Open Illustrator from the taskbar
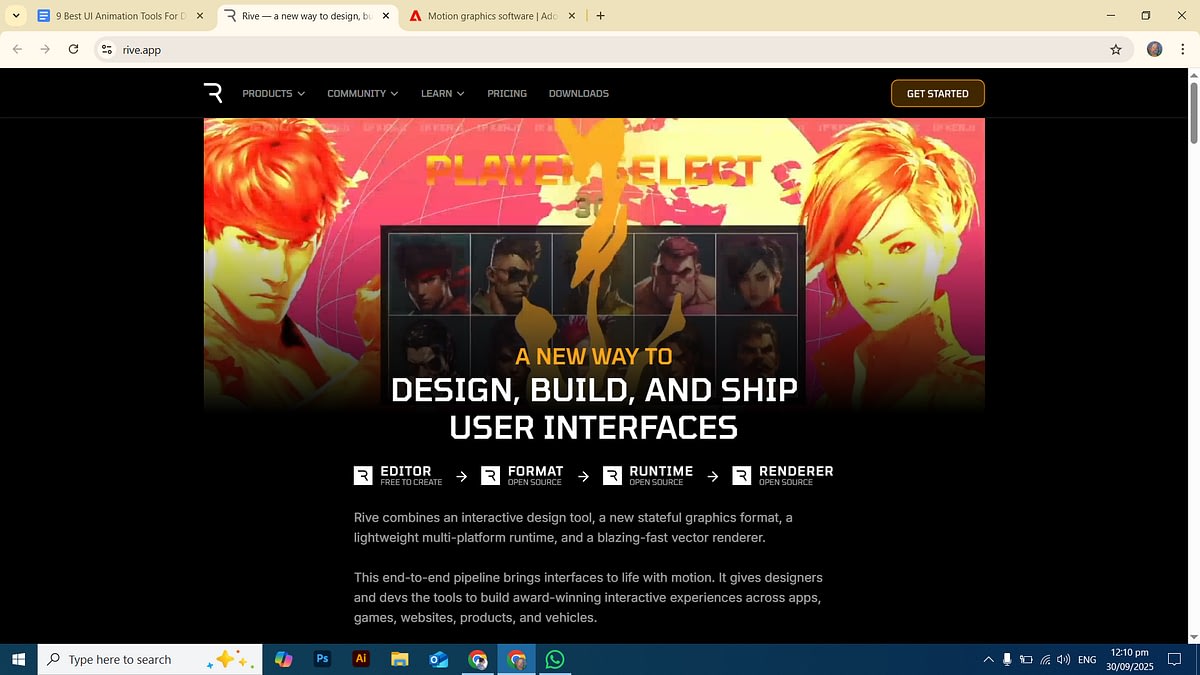Screen dimensions: 1200x675 tap(361, 659)
